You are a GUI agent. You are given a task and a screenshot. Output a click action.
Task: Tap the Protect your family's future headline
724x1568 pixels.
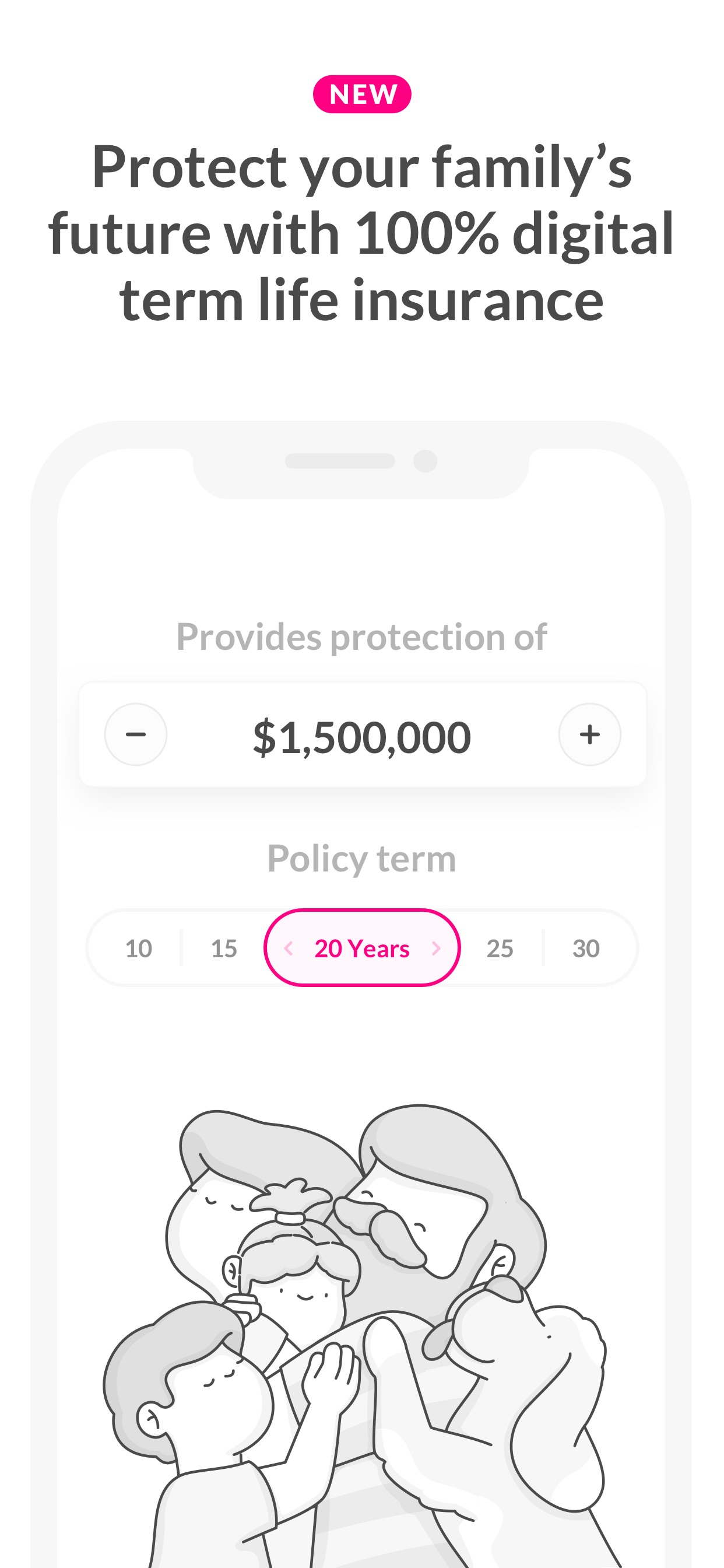coord(362,233)
